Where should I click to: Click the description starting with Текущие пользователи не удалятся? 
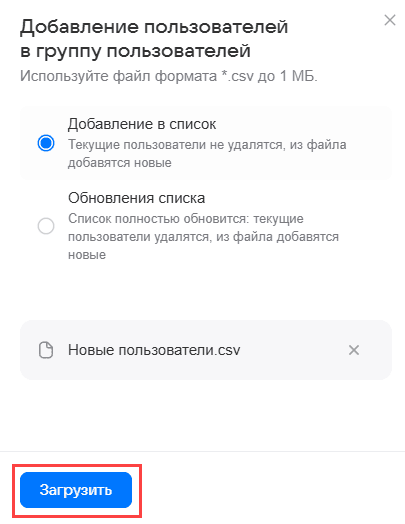tap(207, 154)
